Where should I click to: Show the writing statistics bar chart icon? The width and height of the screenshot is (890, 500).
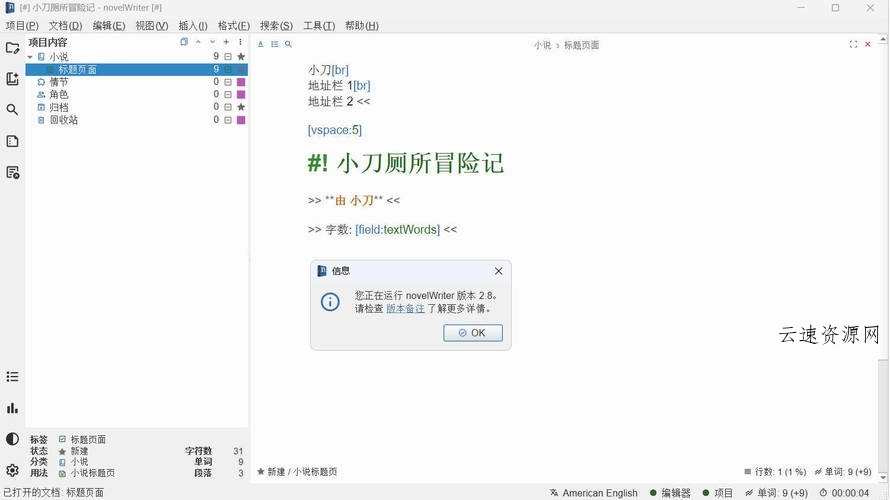point(12,408)
